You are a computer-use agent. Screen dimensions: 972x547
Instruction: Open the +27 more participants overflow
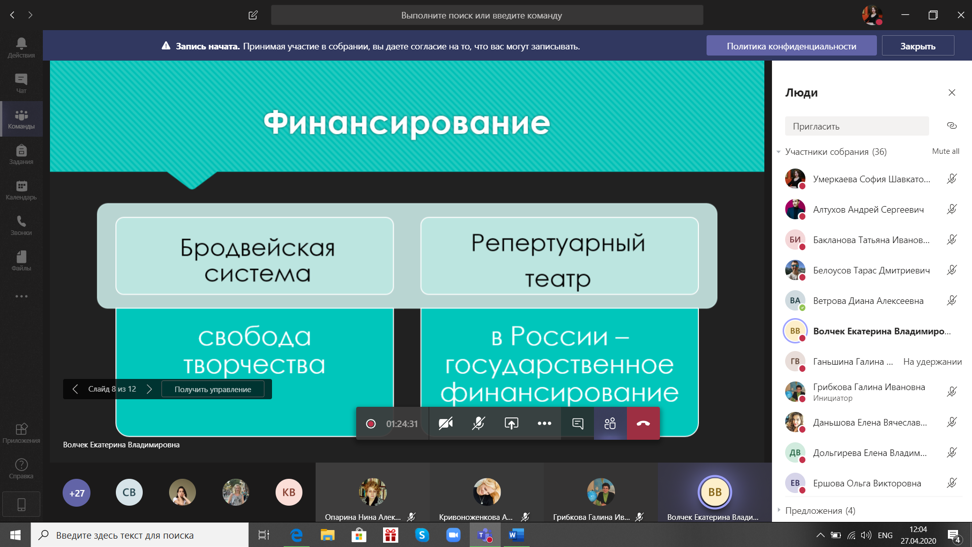77,492
